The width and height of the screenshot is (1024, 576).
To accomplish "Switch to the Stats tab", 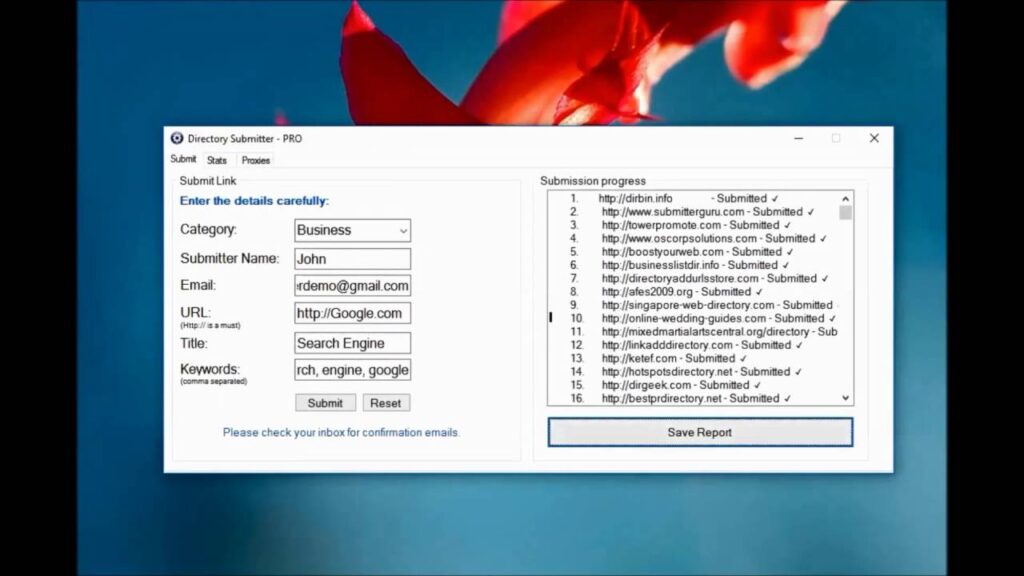I will click(217, 161).
